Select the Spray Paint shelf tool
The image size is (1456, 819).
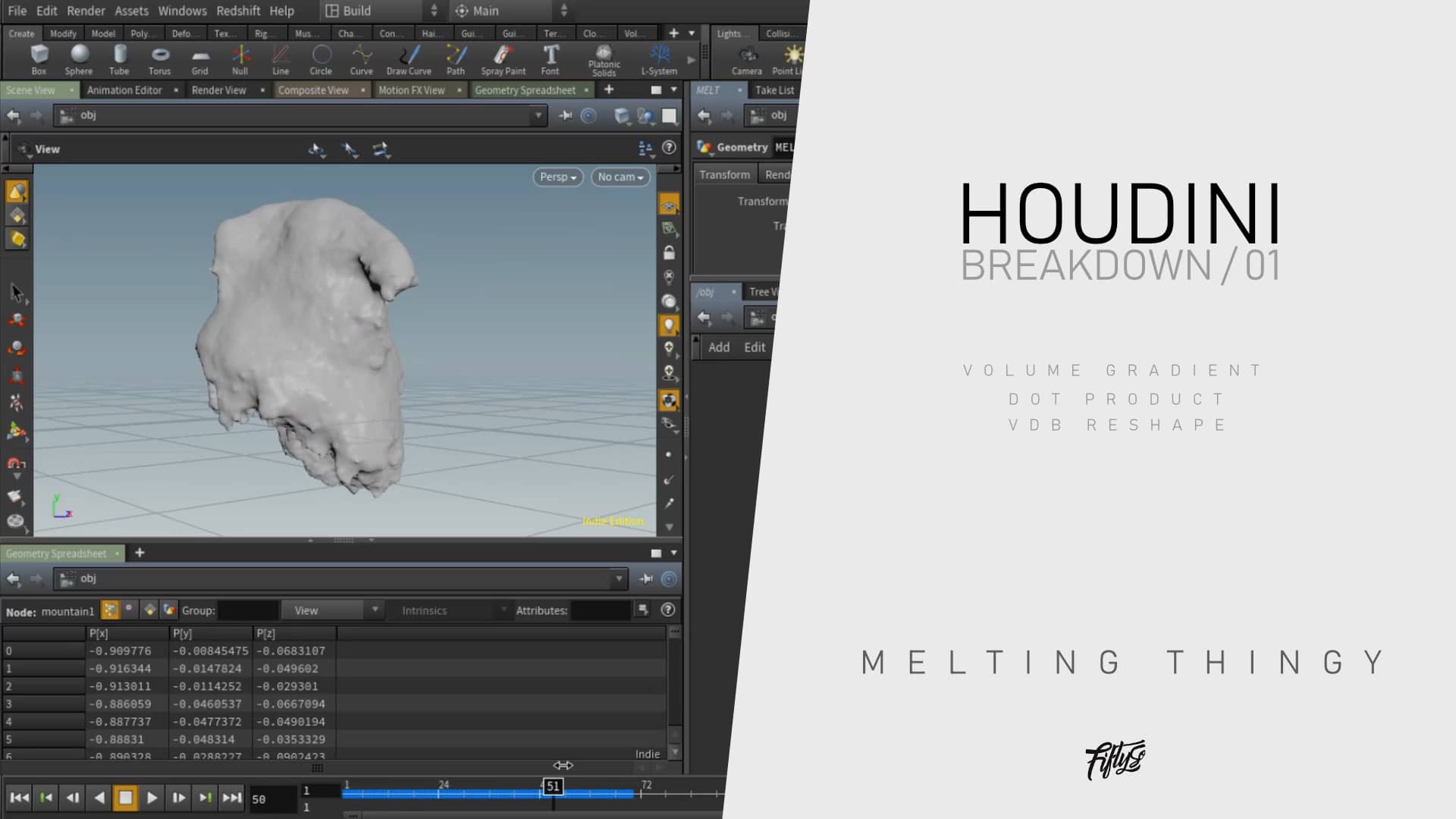503,58
